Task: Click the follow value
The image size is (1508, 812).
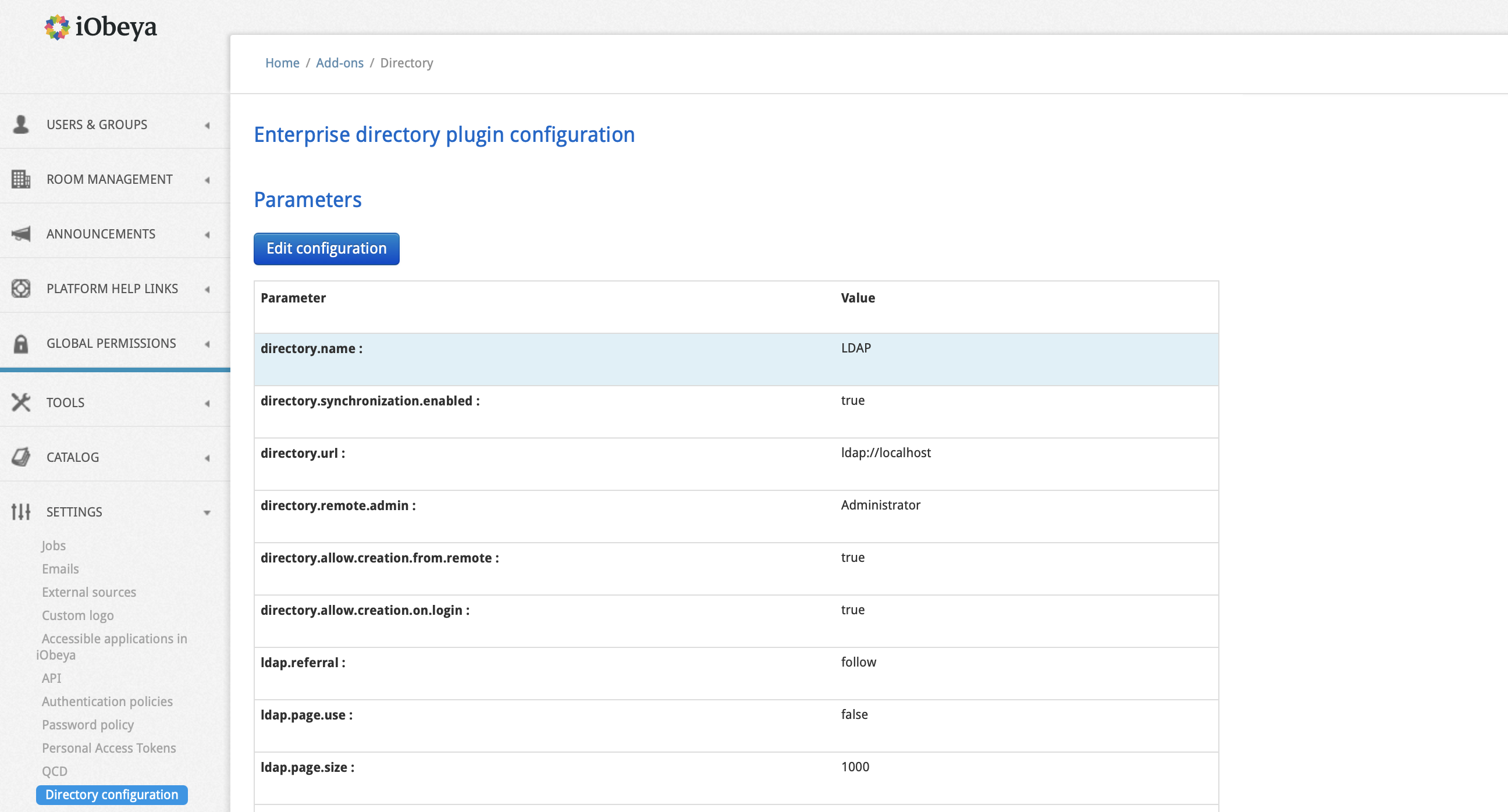Action: click(x=859, y=662)
